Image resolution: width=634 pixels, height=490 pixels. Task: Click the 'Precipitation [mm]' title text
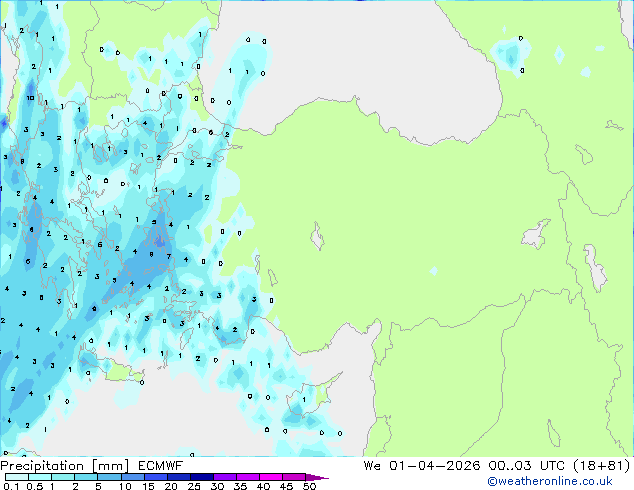pyautogui.click(x=65, y=466)
